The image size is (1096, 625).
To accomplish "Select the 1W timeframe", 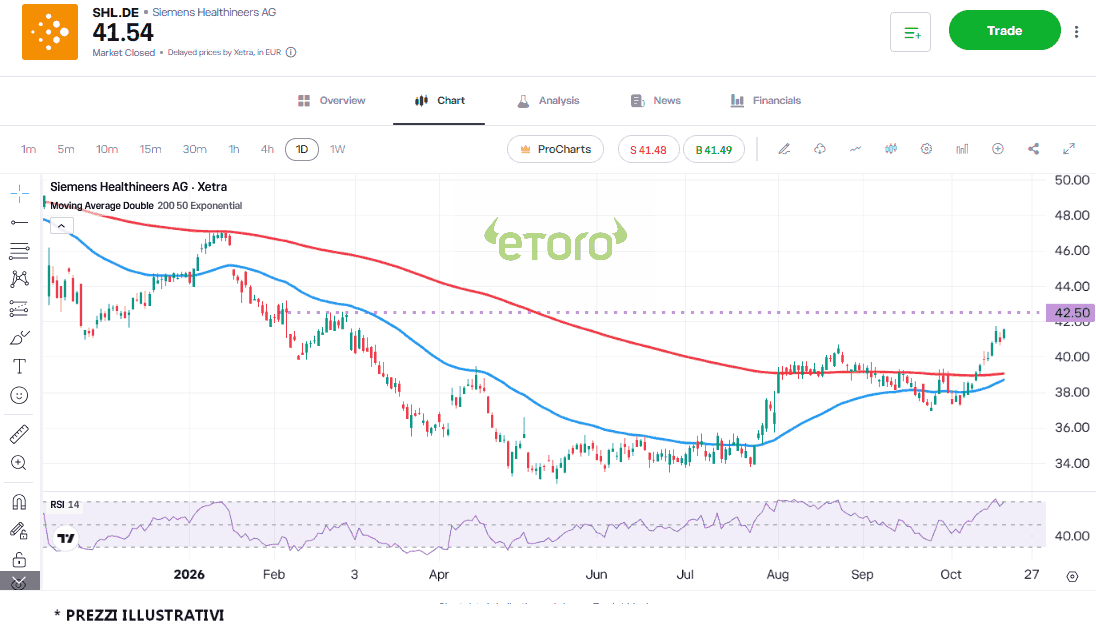I will (x=338, y=149).
